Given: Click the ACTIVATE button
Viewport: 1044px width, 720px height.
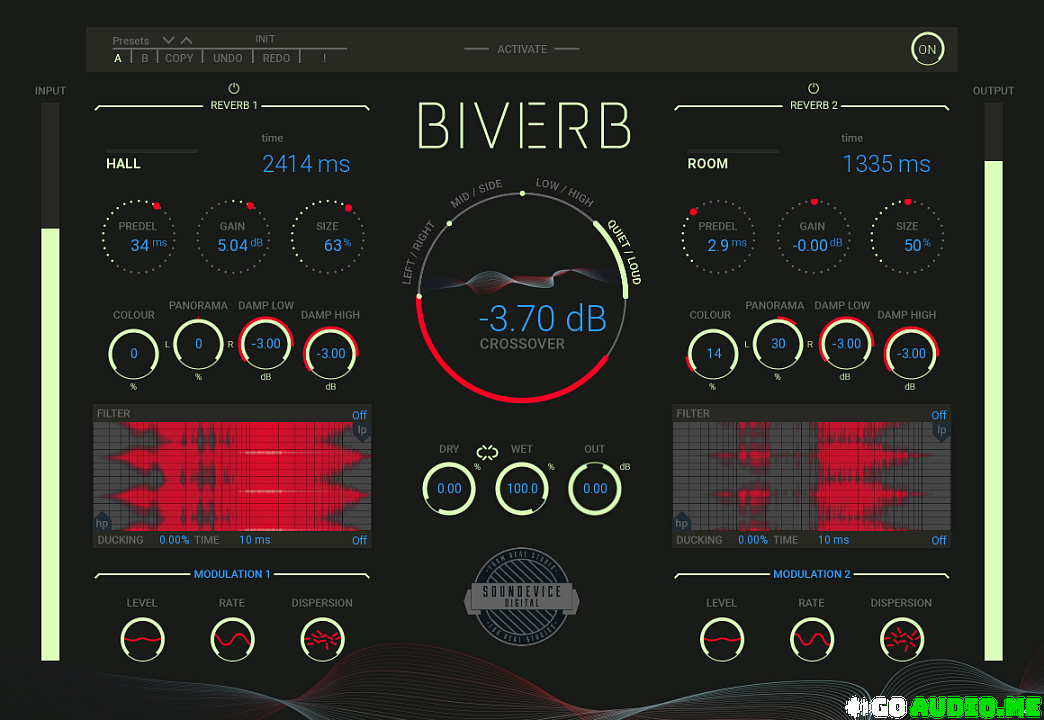Looking at the screenshot, I should coord(522,49).
